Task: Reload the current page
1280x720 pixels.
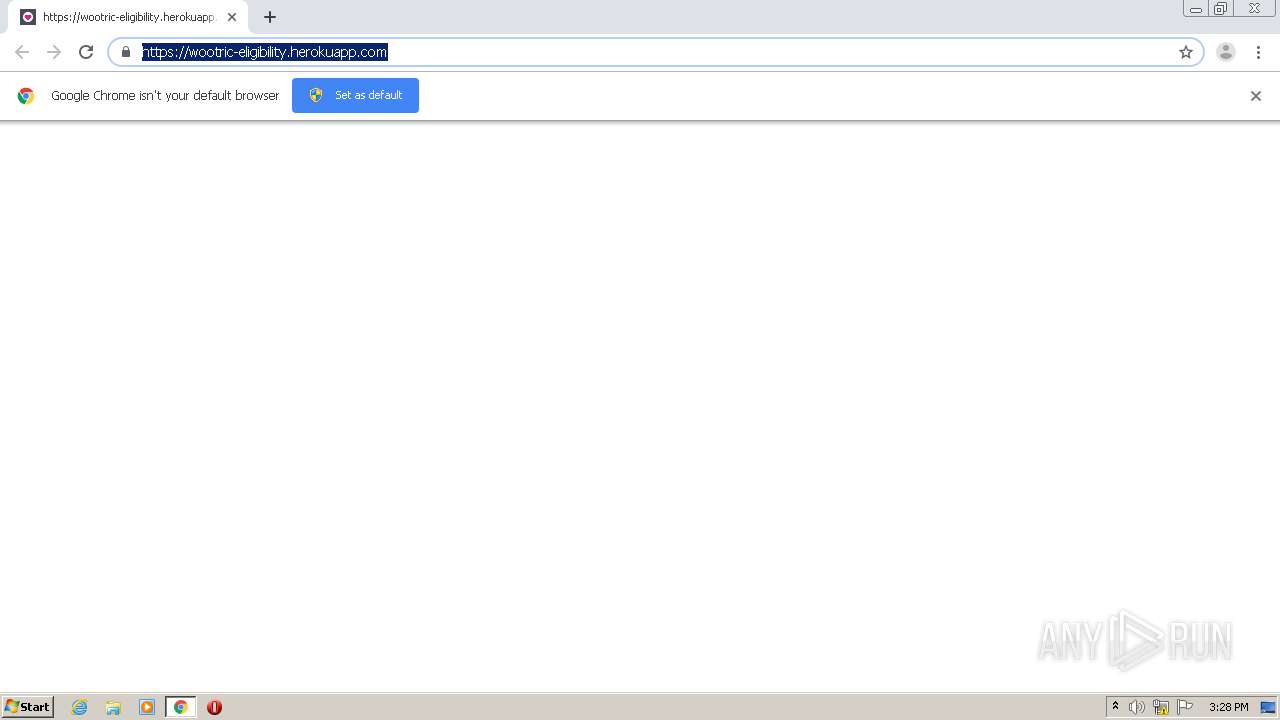Action: tap(86, 52)
